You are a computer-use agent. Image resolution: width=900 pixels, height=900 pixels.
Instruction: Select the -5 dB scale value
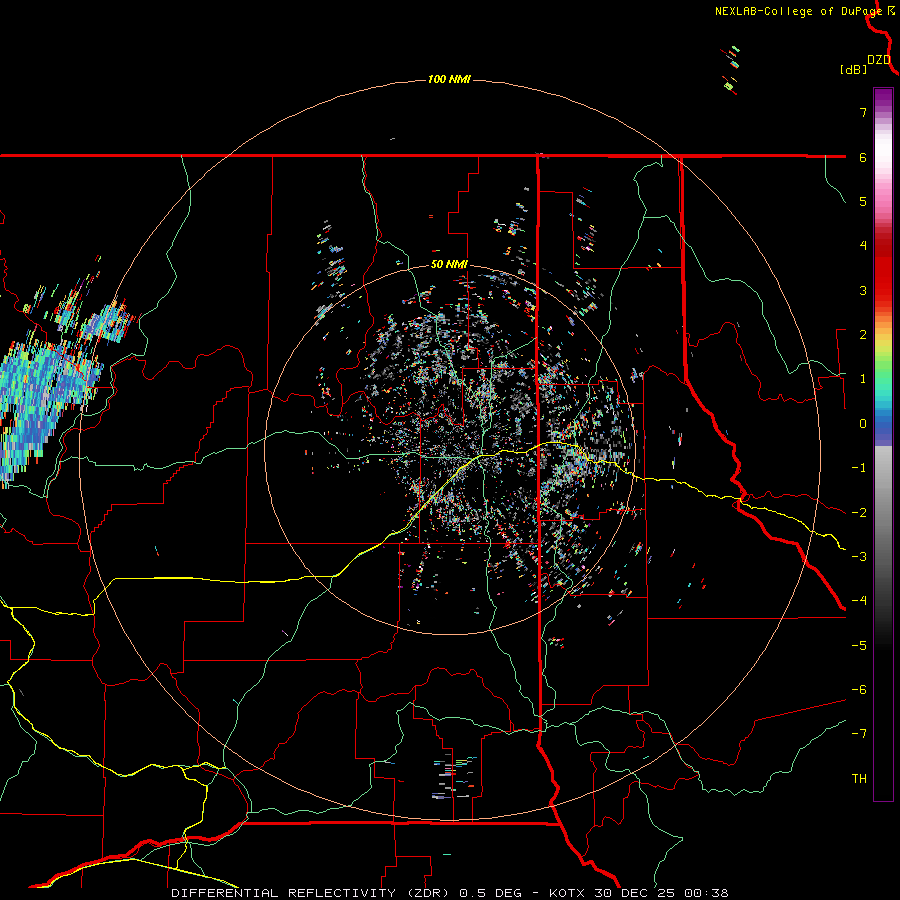click(859, 646)
